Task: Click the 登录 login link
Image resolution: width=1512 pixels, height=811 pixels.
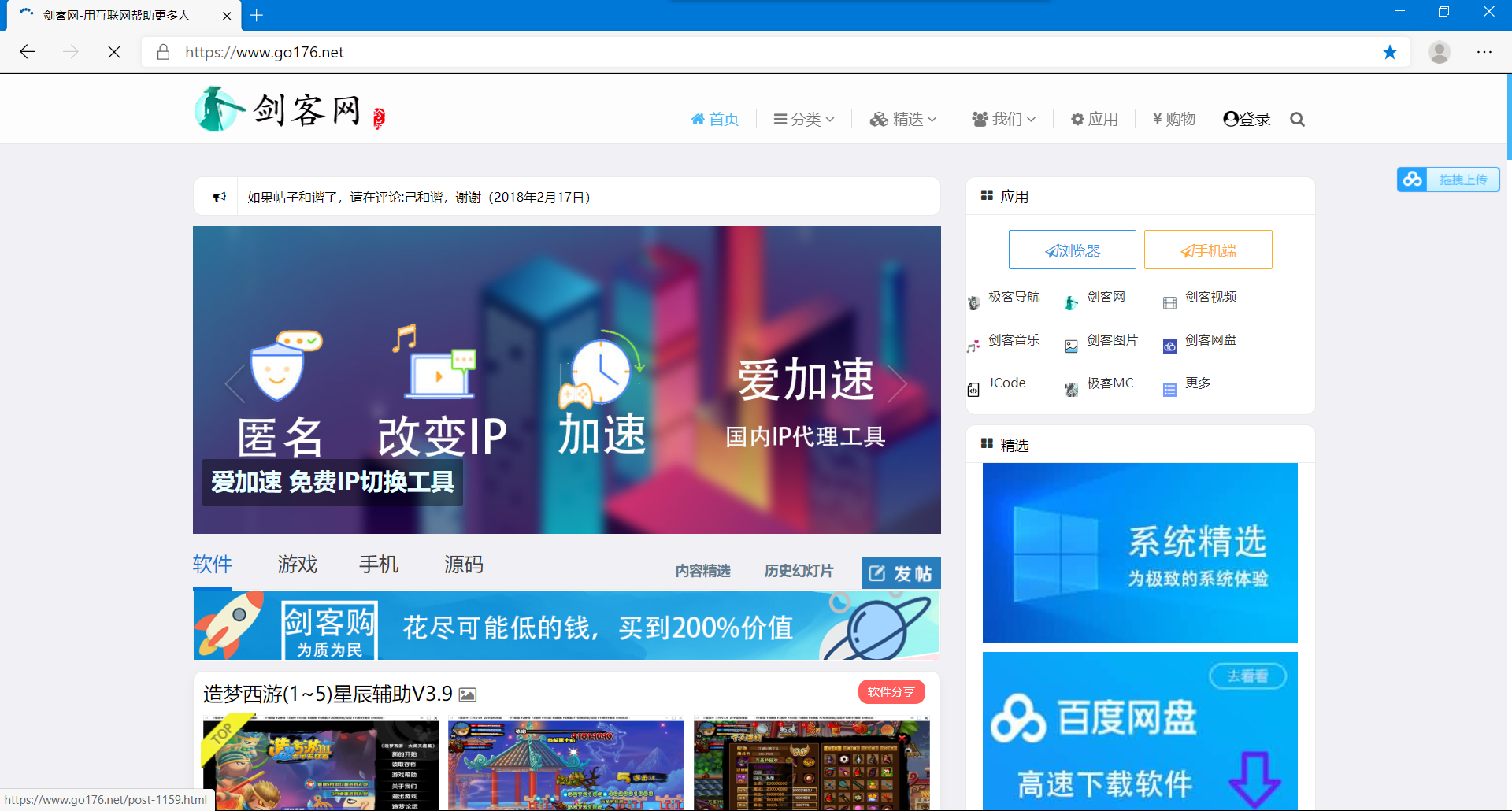Action: [x=1247, y=119]
